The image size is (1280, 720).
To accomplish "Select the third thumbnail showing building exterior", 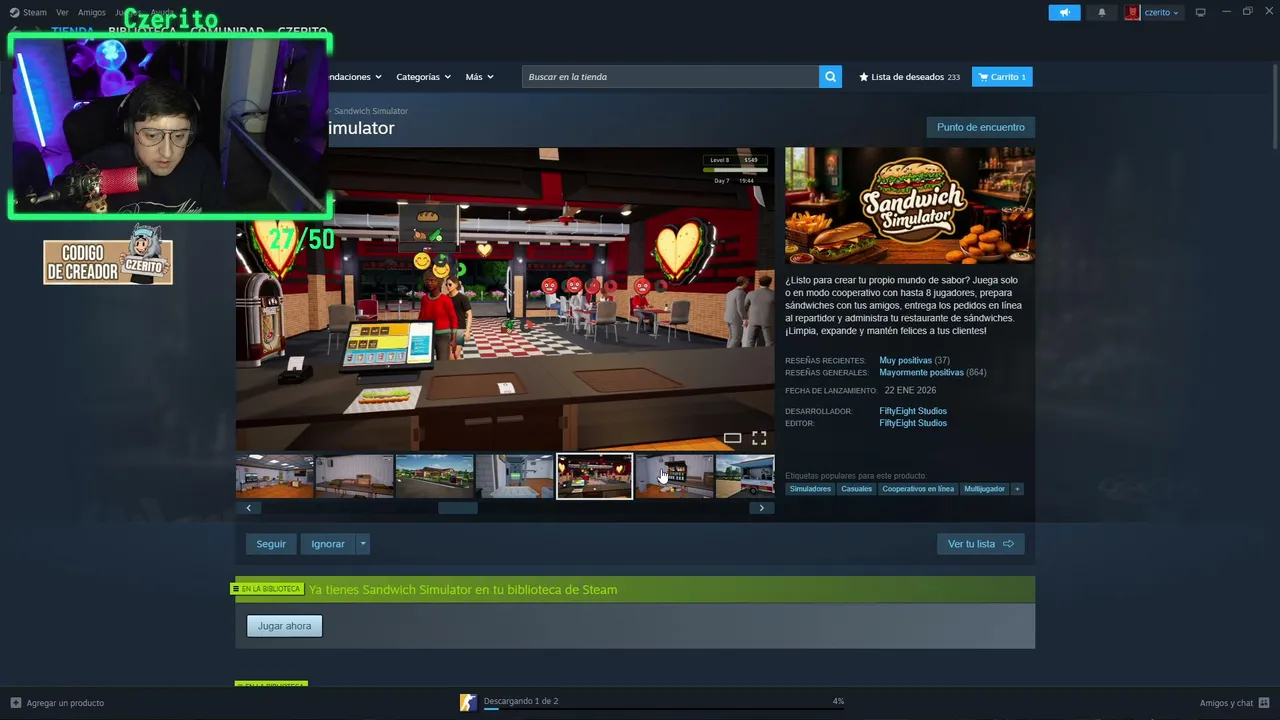I will point(435,476).
